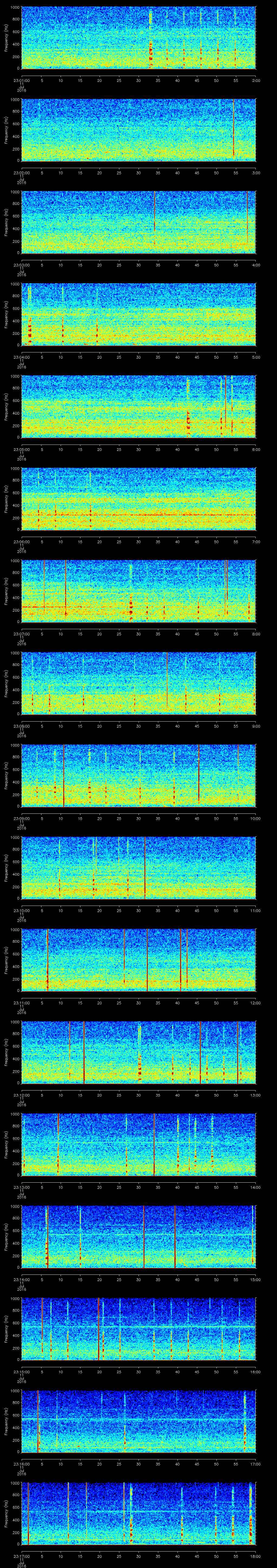
Task: Activate the spectrogram plot starting at 23:12:00
Action: pyautogui.click(x=139, y=1052)
